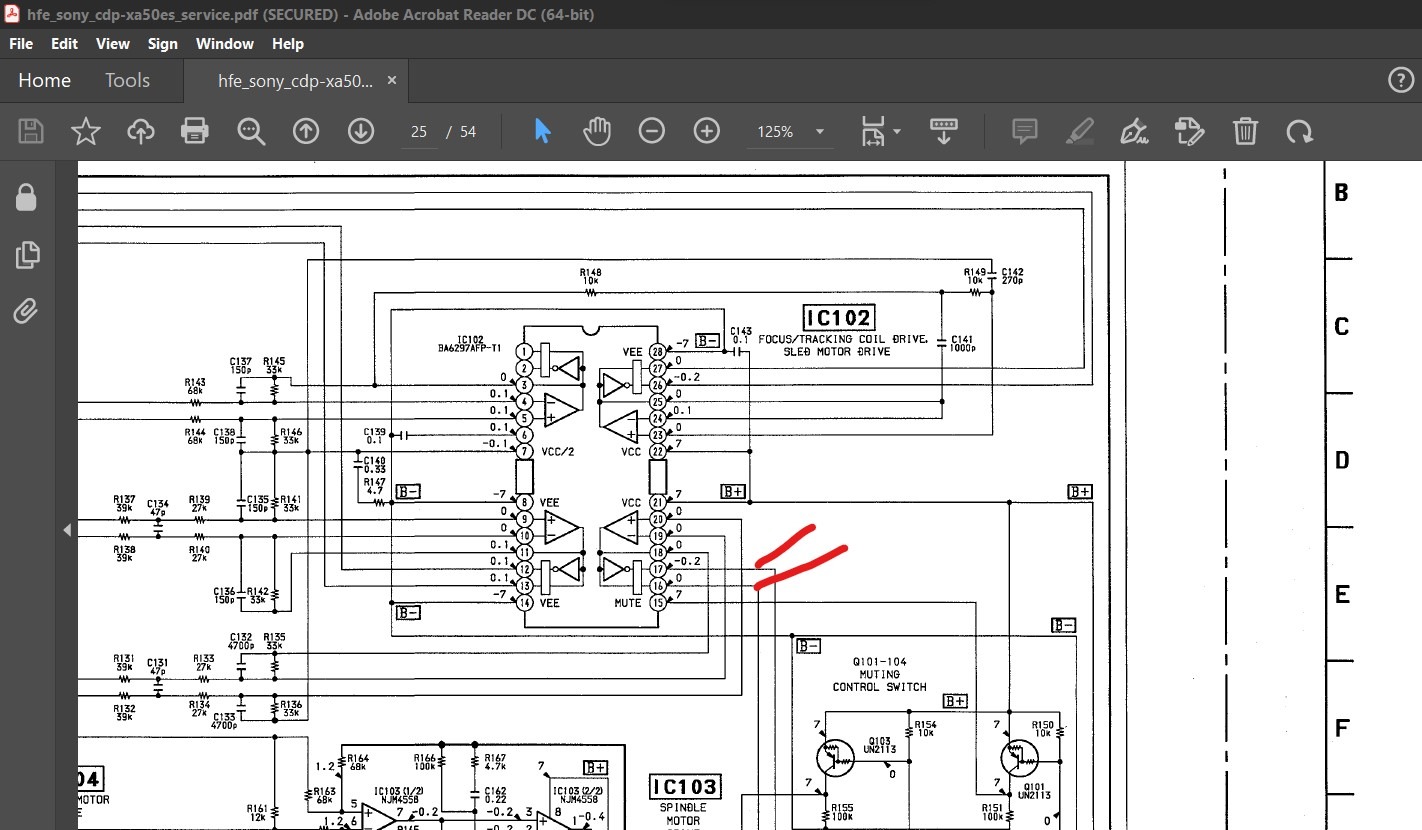The width and height of the screenshot is (1422, 830).
Task: Open the Find text magnifier
Action: pos(250,131)
